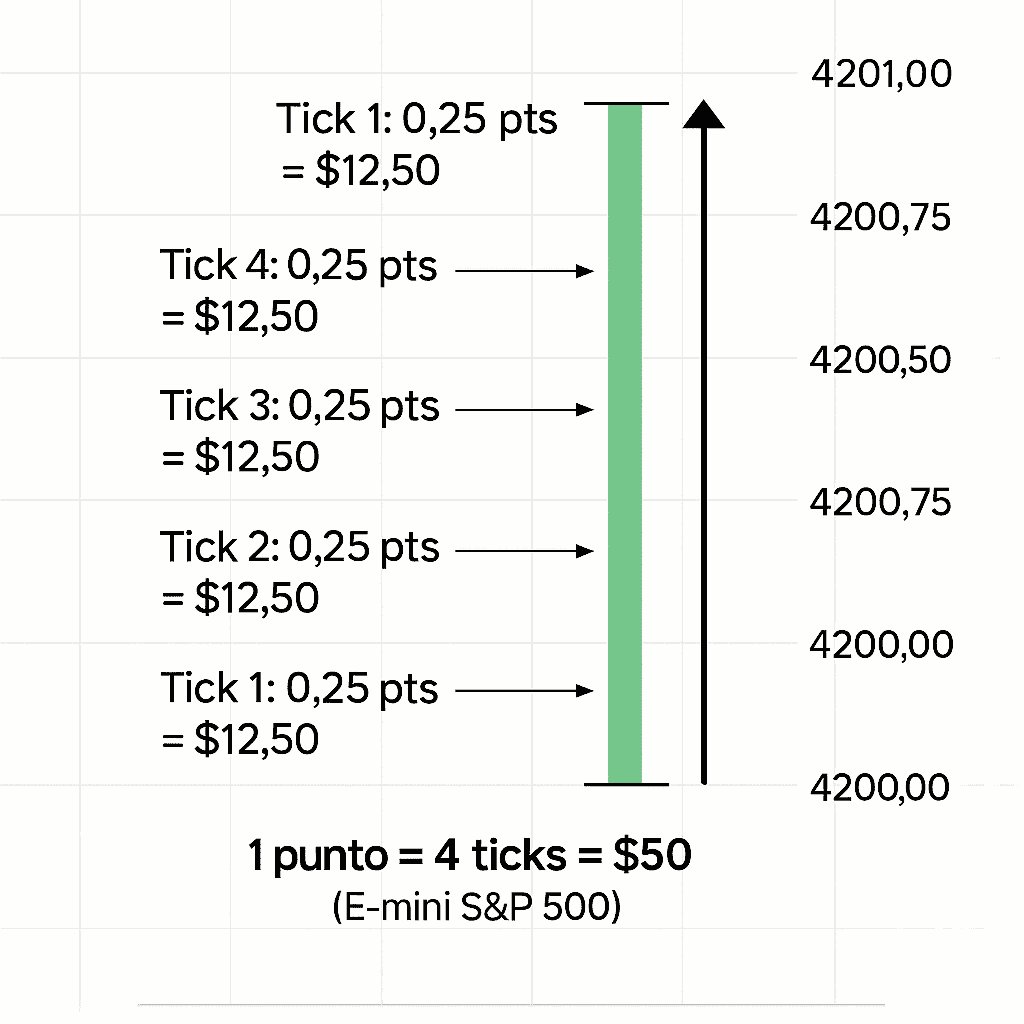Click the 4200,75 price directly below 4201,00
This screenshot has height=1024, width=1024.
coord(880,217)
